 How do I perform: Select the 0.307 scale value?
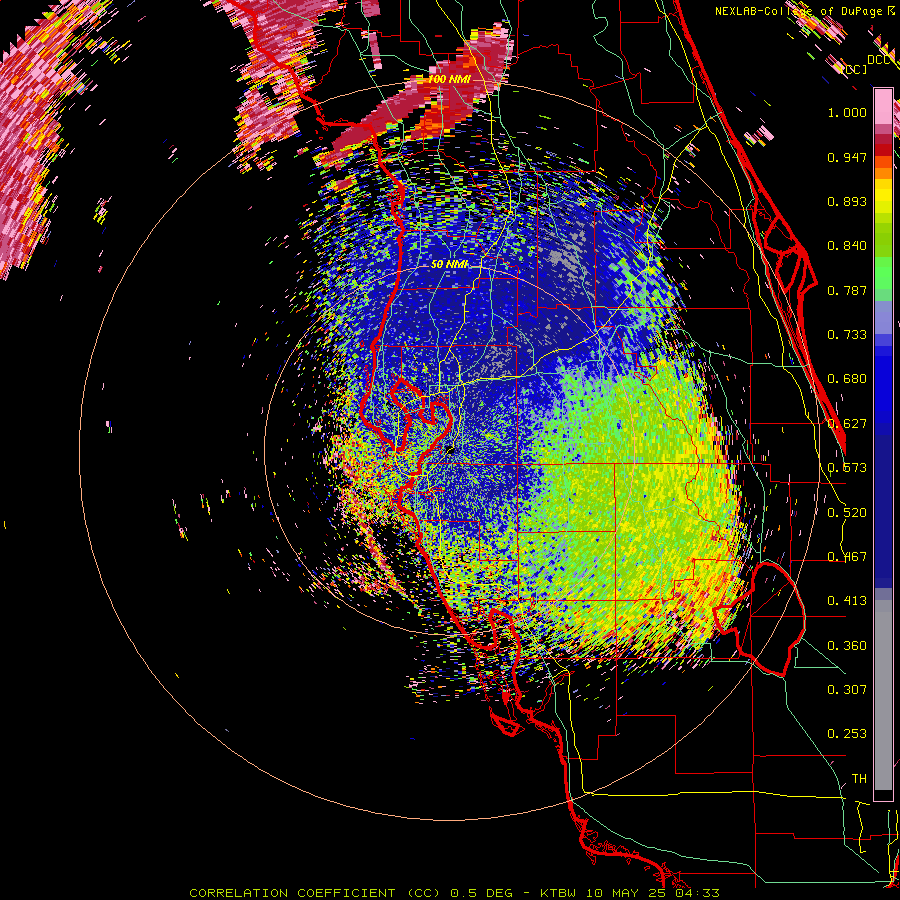point(847,690)
